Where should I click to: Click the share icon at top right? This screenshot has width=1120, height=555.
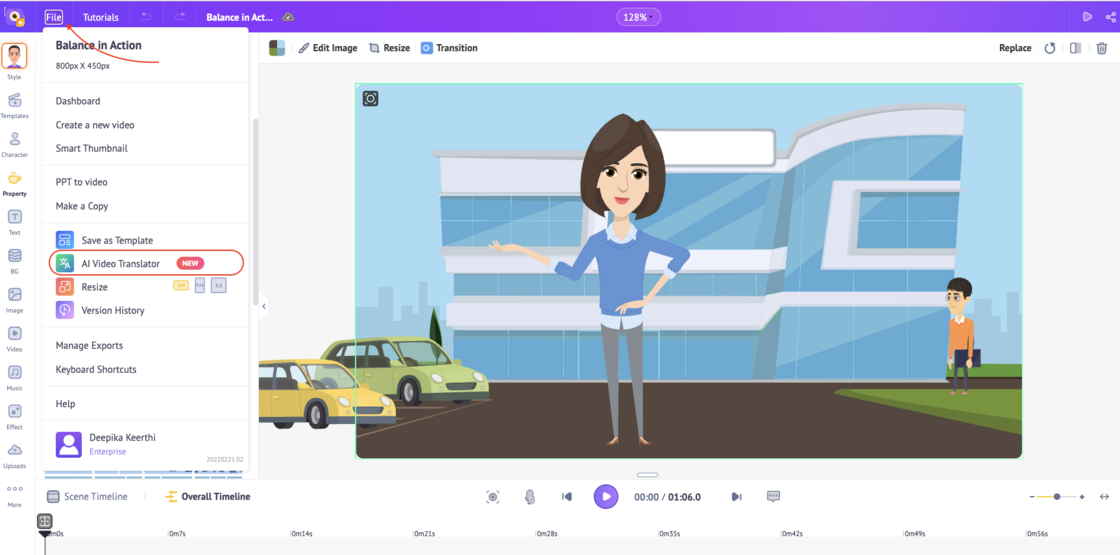click(x=1111, y=17)
